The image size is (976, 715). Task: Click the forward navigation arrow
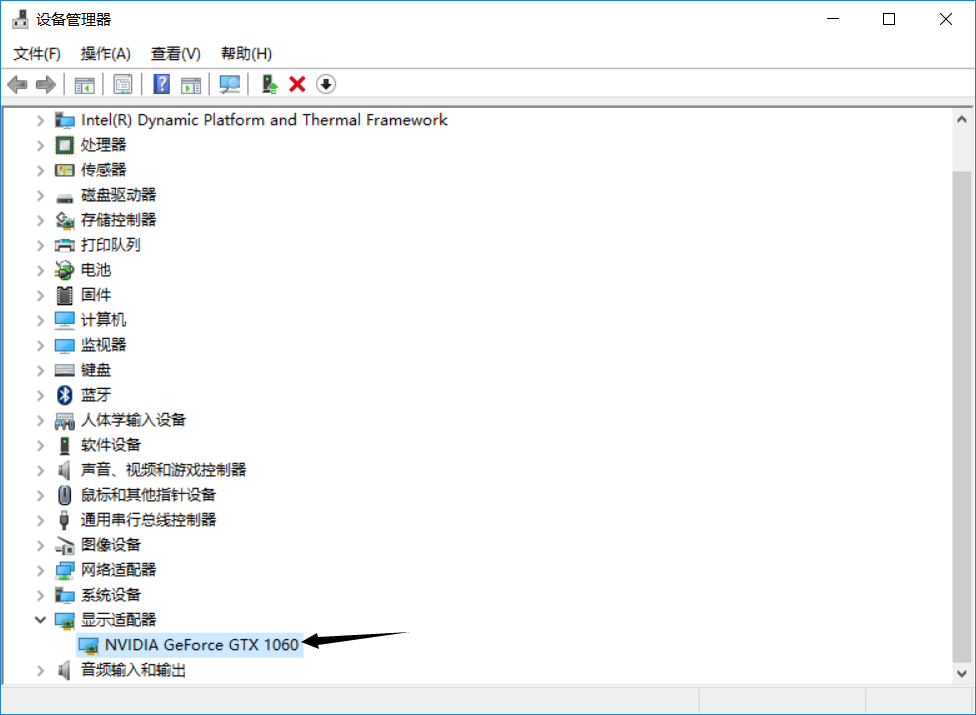coord(45,84)
